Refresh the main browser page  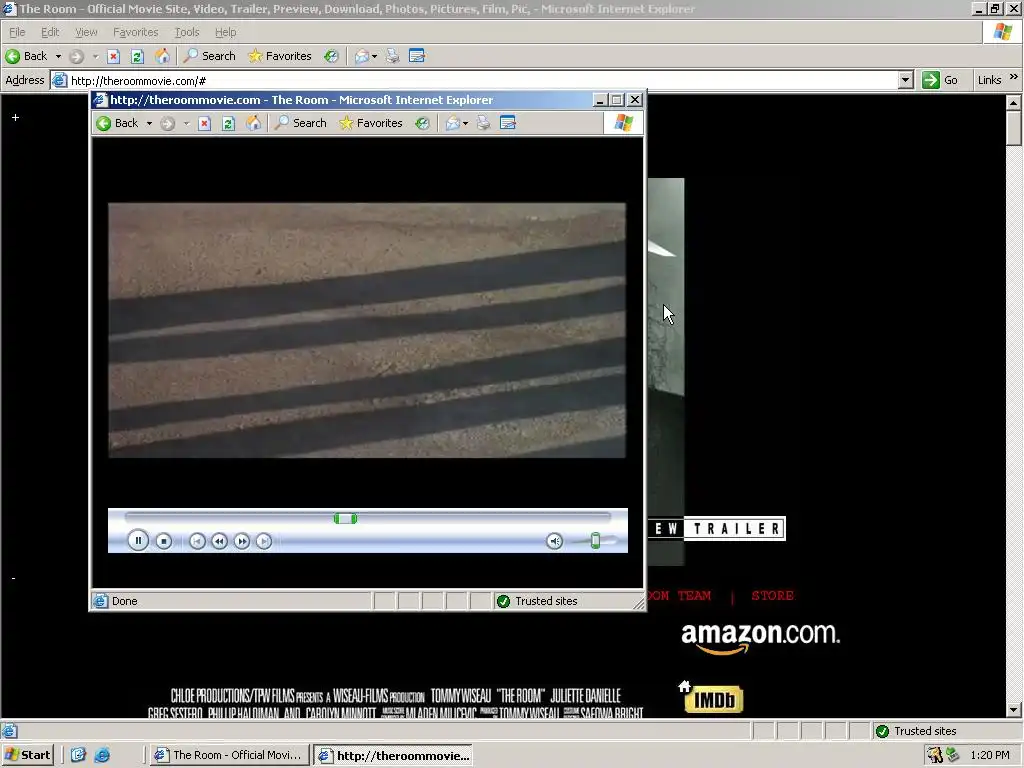click(137, 56)
